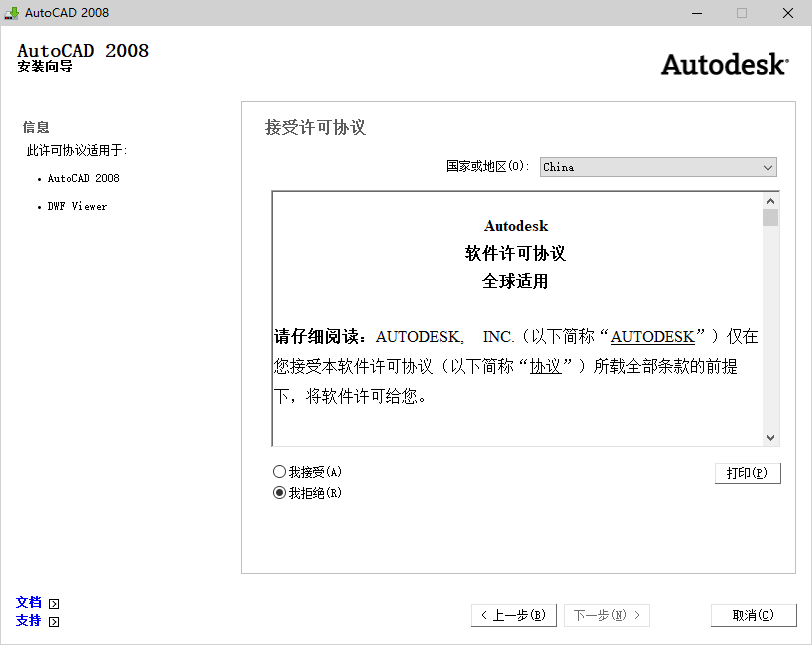Click the 打印(P) button
Image resolution: width=812 pixels, height=645 pixels.
coord(747,472)
